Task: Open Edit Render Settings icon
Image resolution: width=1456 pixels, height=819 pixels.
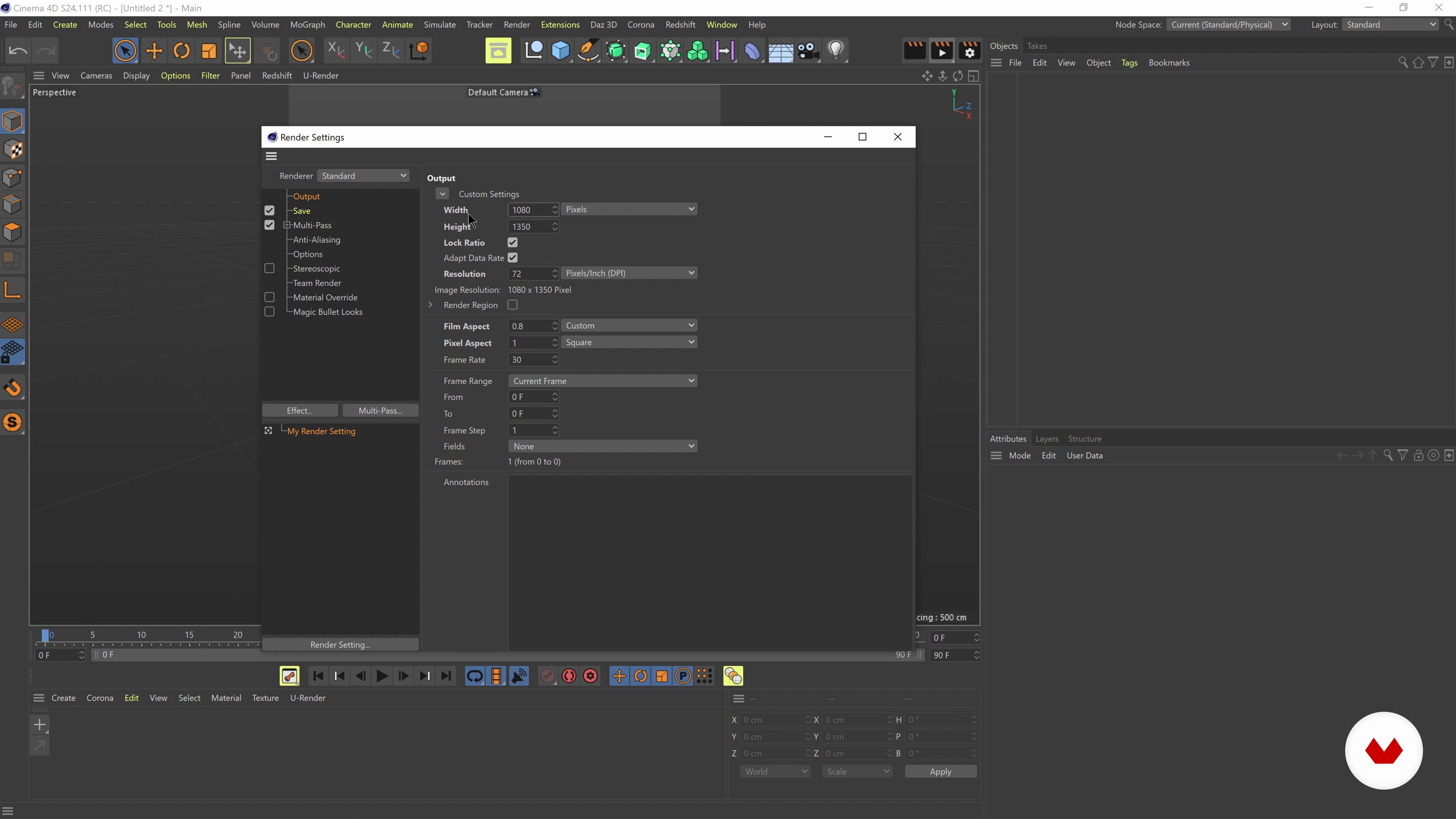Action: (x=970, y=51)
